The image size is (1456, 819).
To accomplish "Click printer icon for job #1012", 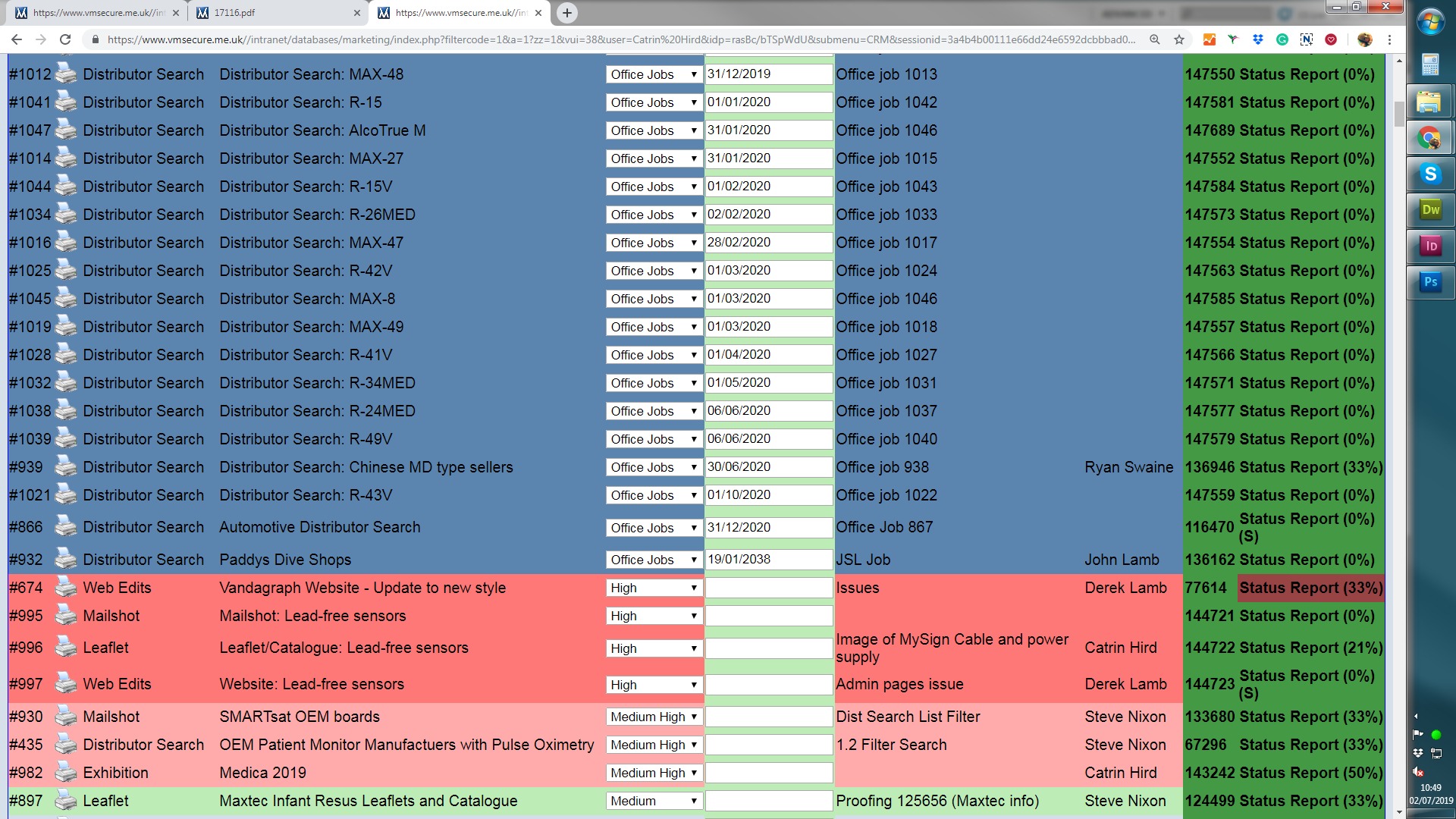I will (66, 74).
